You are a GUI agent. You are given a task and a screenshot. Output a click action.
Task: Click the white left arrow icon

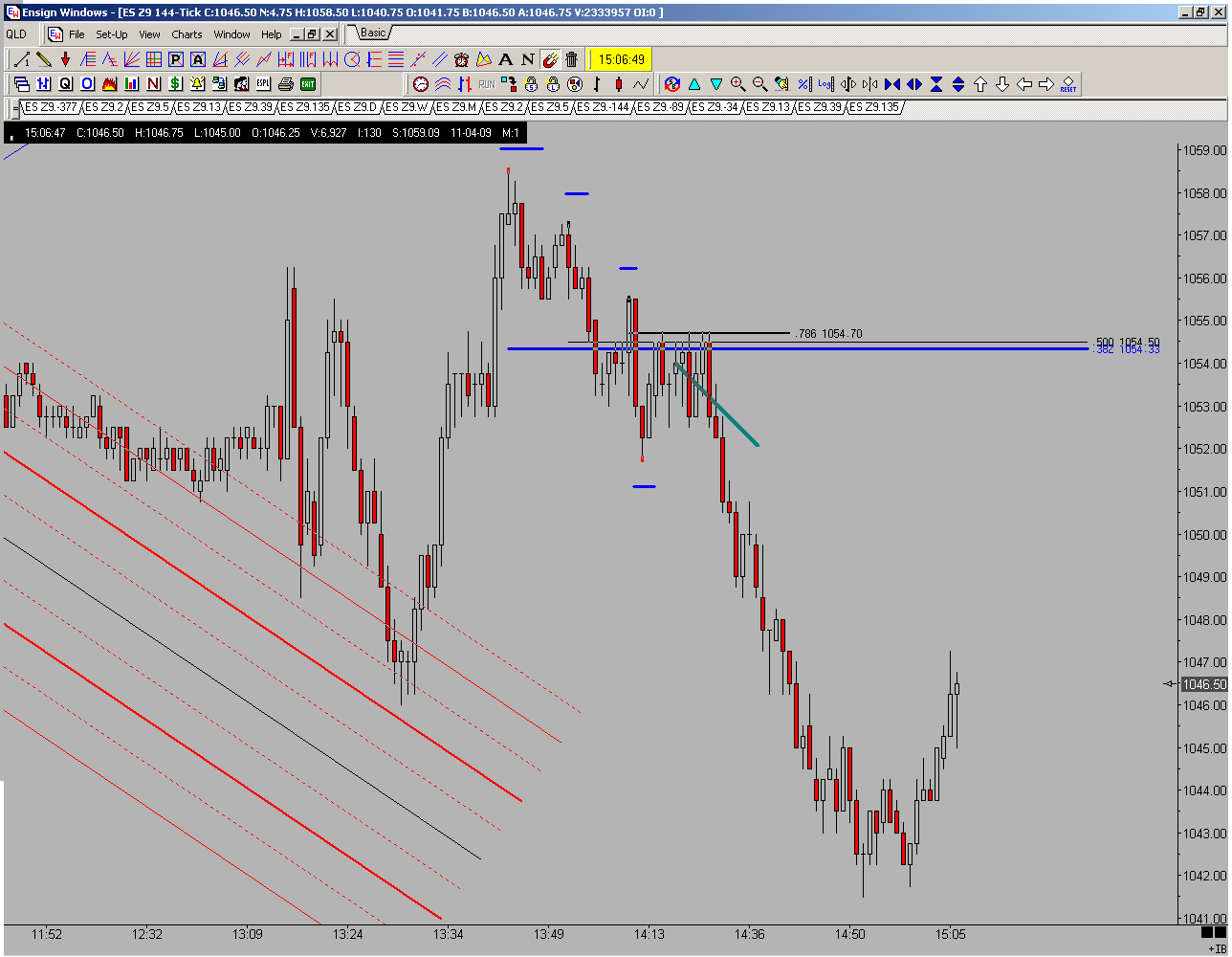click(1024, 84)
